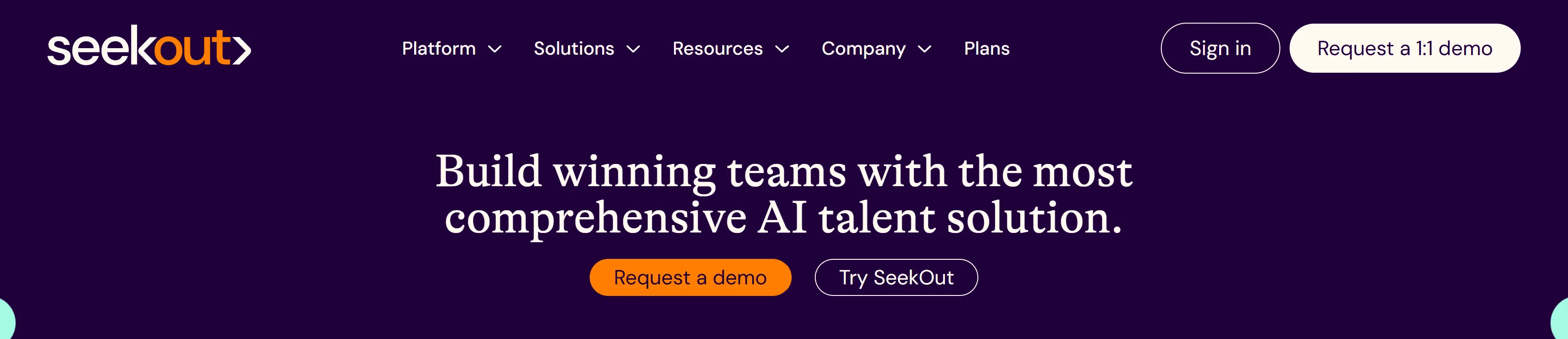Open the Company menu label
Viewport: 1568px width, 339px height.
tap(863, 49)
